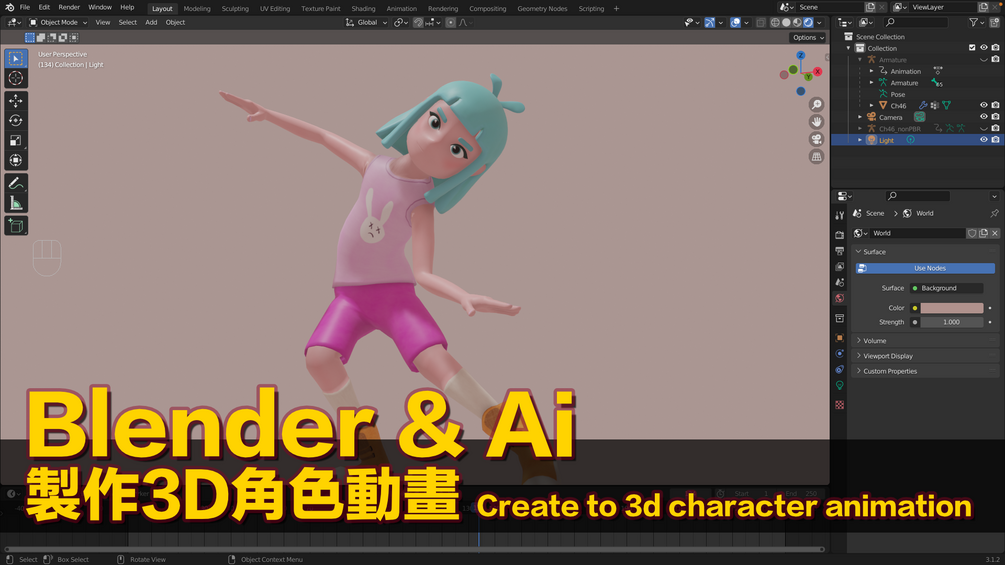Viewport: 1005px width, 565px height.
Task: Open the Global orientation dropdown
Action: (x=367, y=22)
